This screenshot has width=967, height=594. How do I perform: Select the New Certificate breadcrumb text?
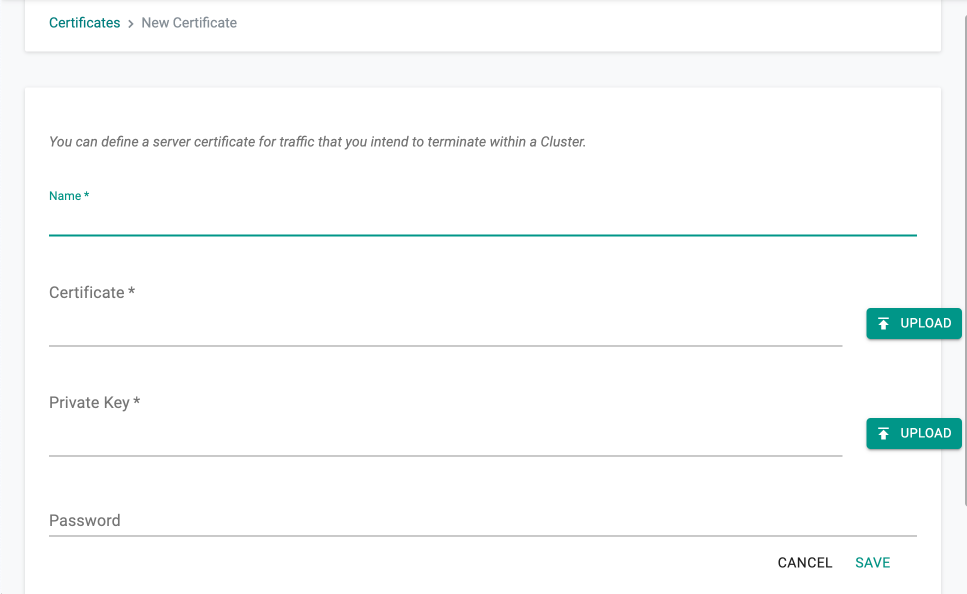click(189, 23)
